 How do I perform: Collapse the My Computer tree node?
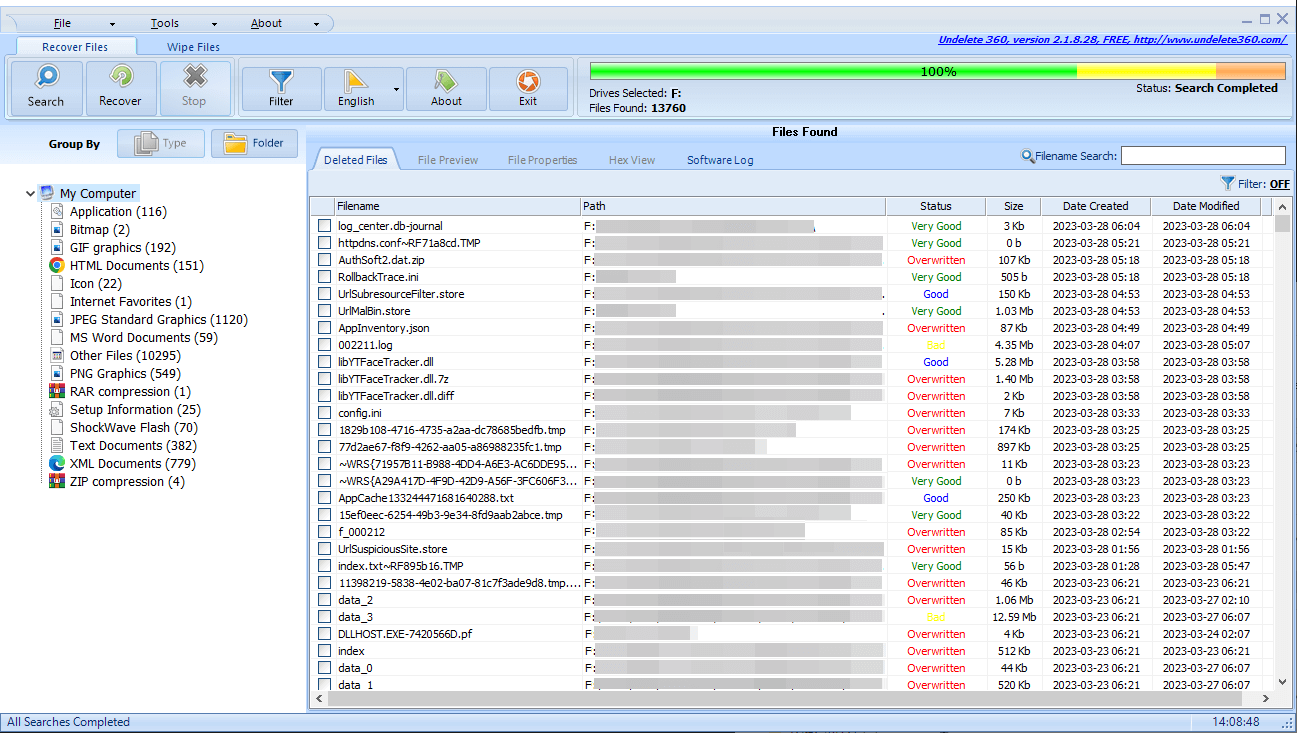[31, 194]
